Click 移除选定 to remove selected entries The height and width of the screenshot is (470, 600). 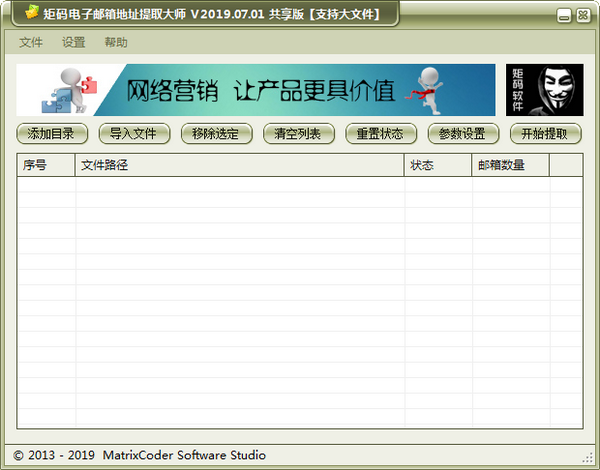216,134
